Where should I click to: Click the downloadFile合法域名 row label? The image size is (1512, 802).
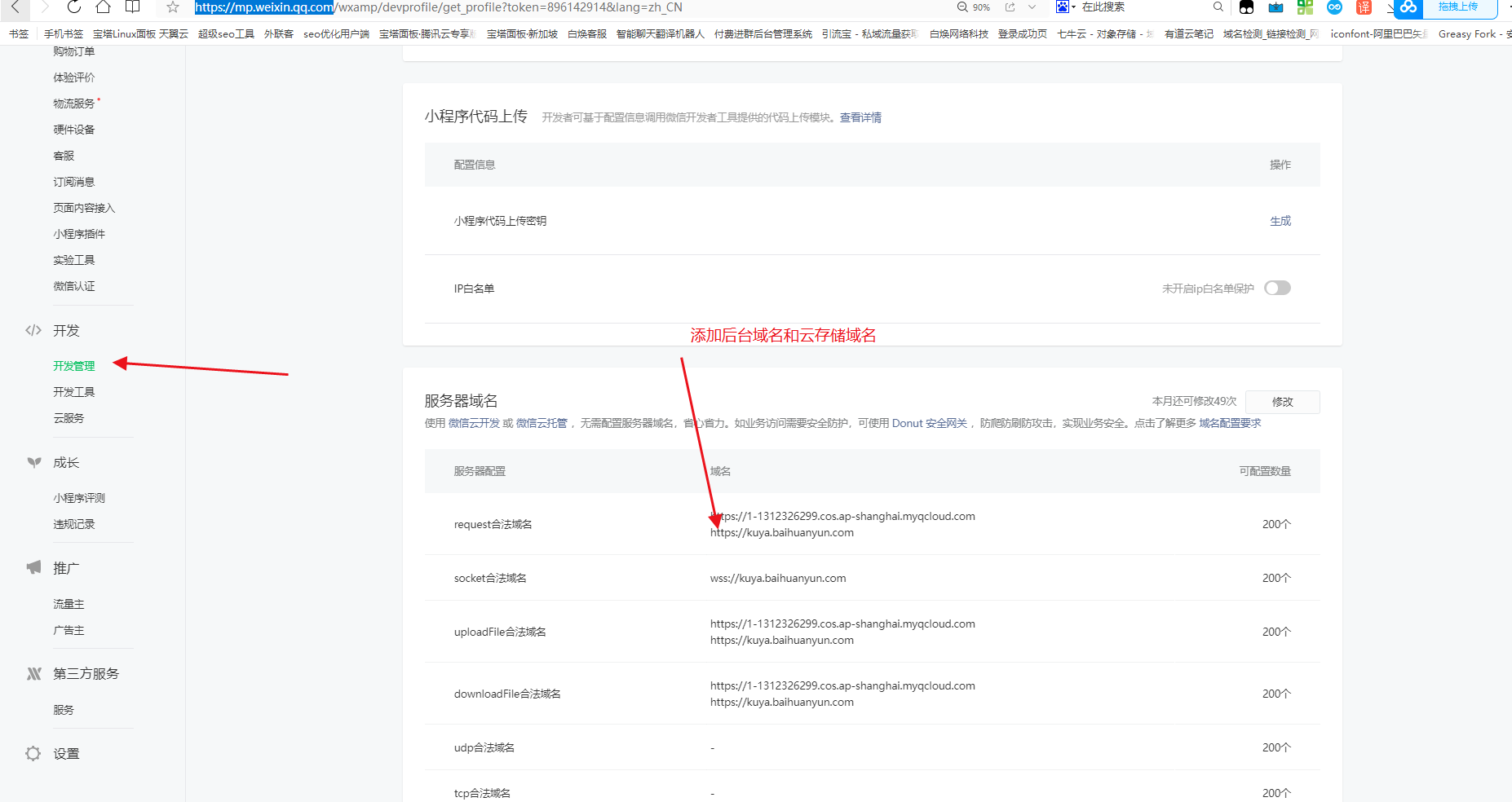click(507, 694)
